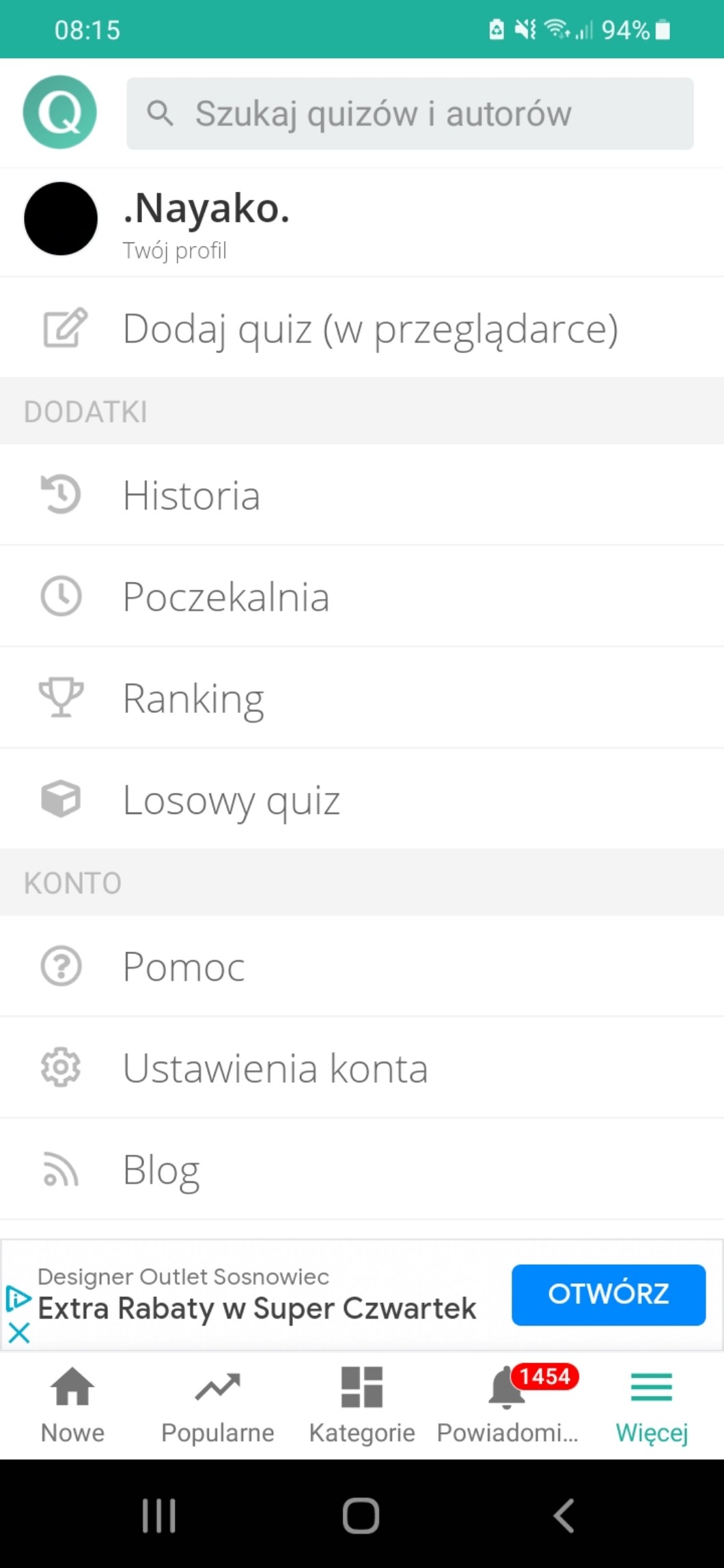This screenshot has height=1568, width=724.
Task: Tap the green Q app logo
Action: (x=60, y=112)
